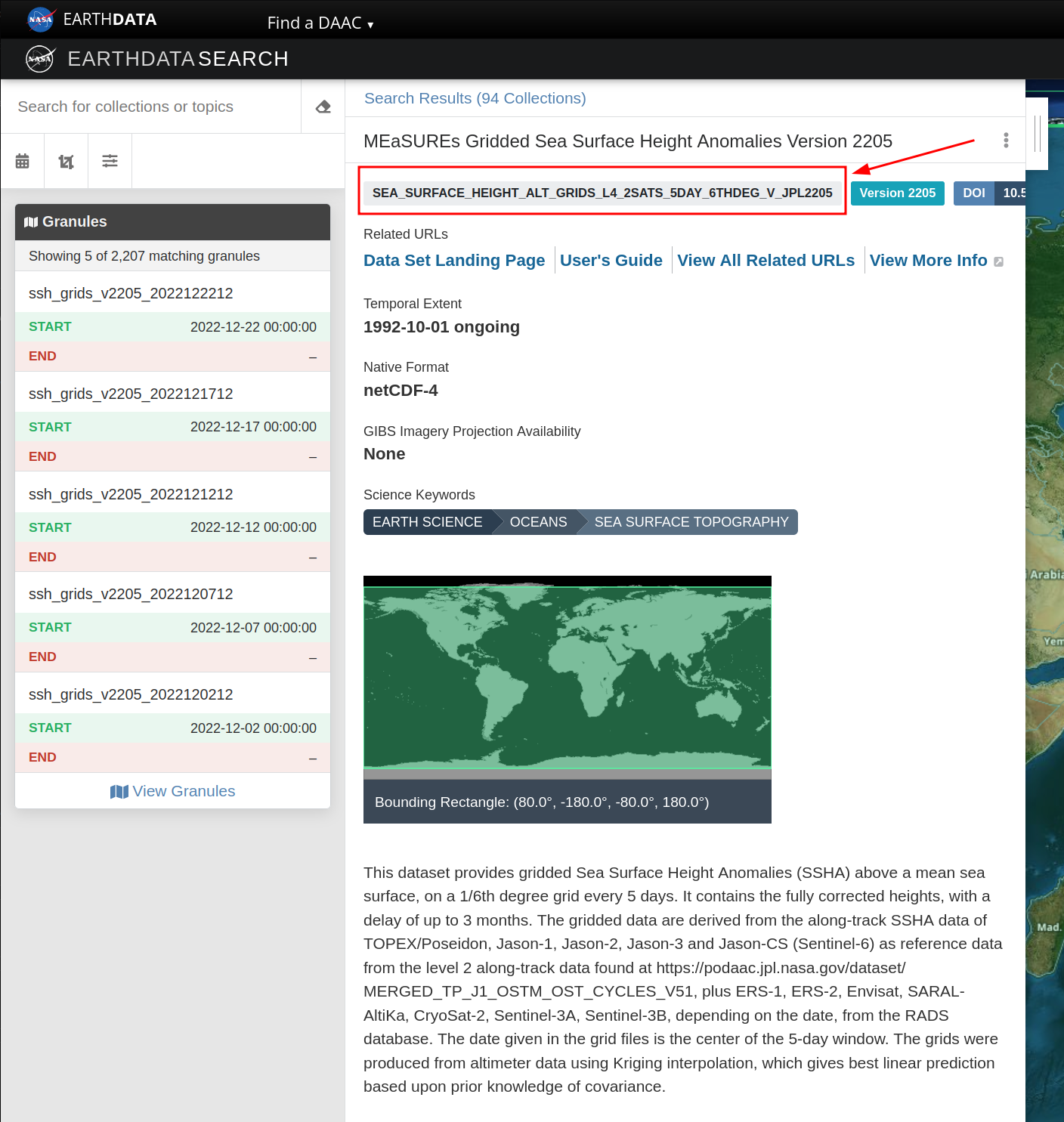The width and height of the screenshot is (1064, 1122).
Task: Click the Earthdata Search NASA emblem
Action: [40, 59]
